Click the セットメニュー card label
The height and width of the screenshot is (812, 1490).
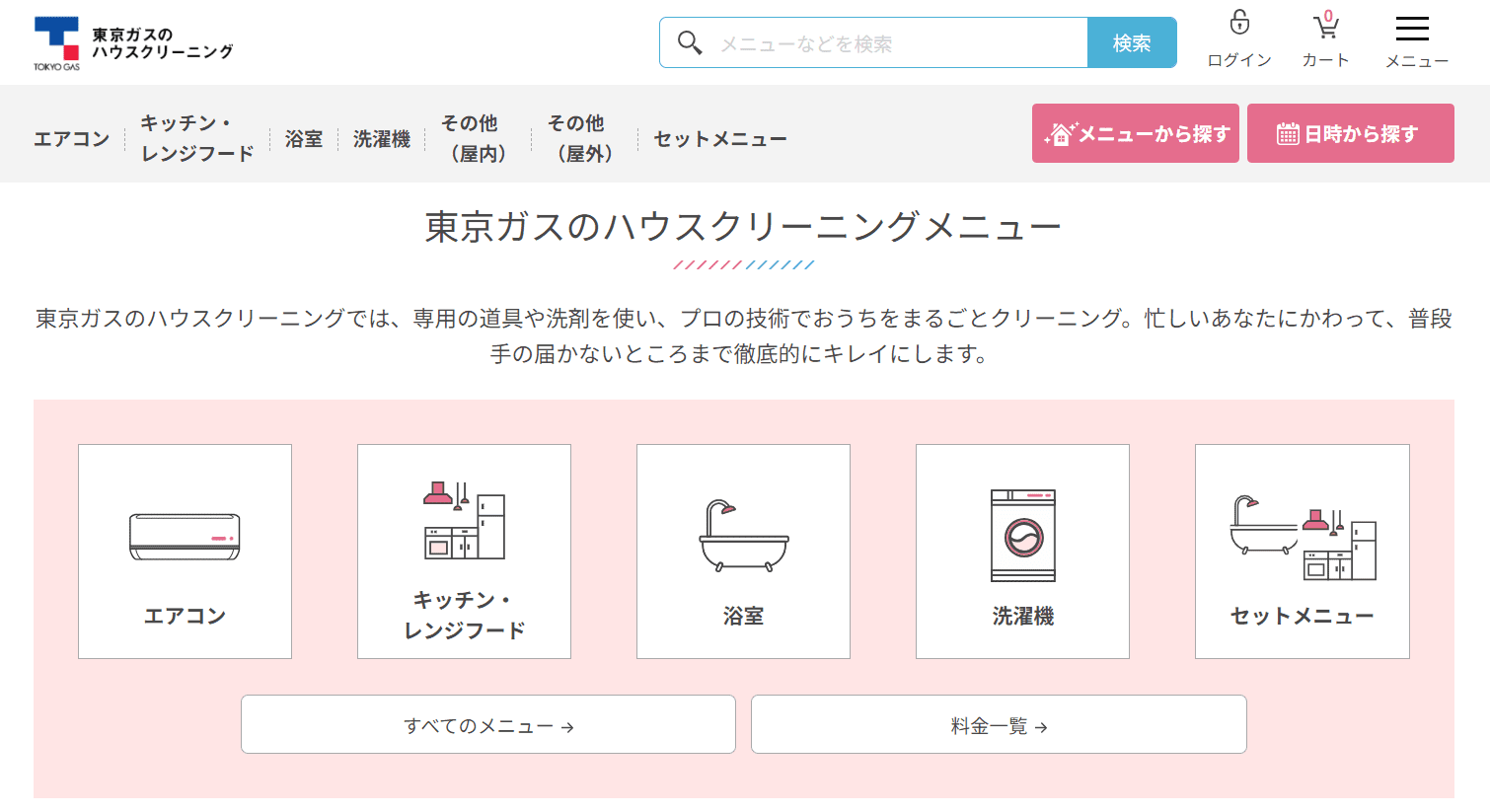[1303, 616]
